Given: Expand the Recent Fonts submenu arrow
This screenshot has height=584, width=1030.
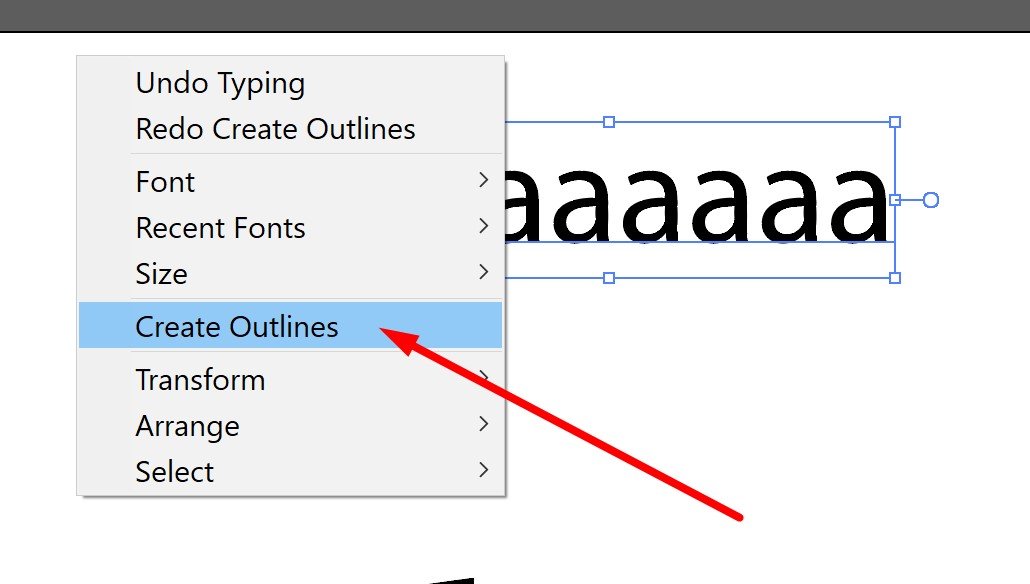Looking at the screenshot, I should point(484,226).
